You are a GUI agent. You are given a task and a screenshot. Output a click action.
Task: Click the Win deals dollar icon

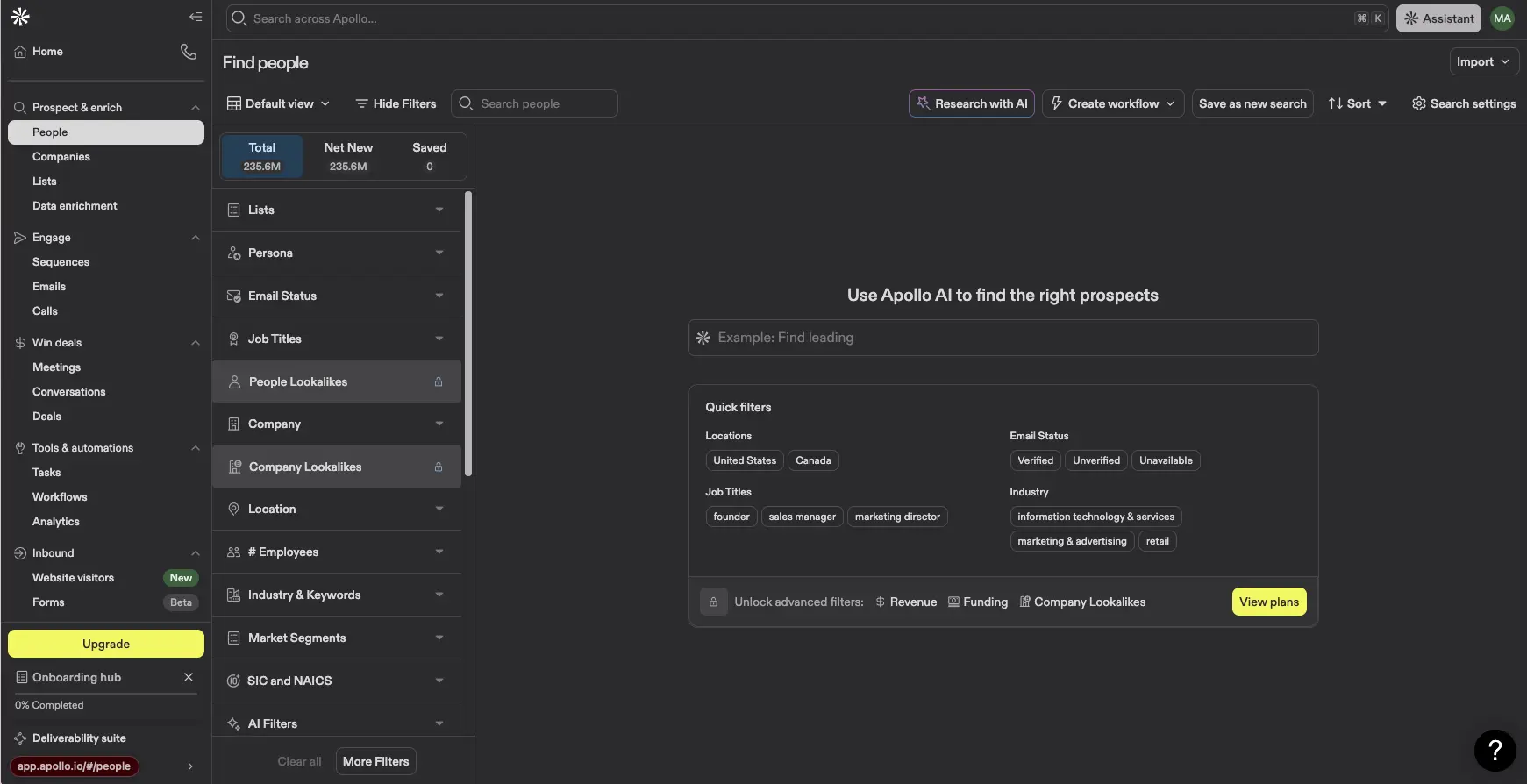(x=20, y=343)
